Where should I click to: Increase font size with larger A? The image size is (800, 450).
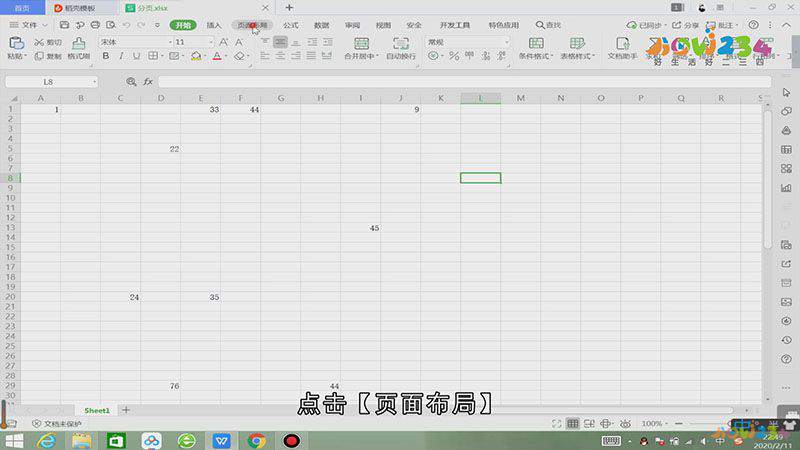(x=223, y=42)
